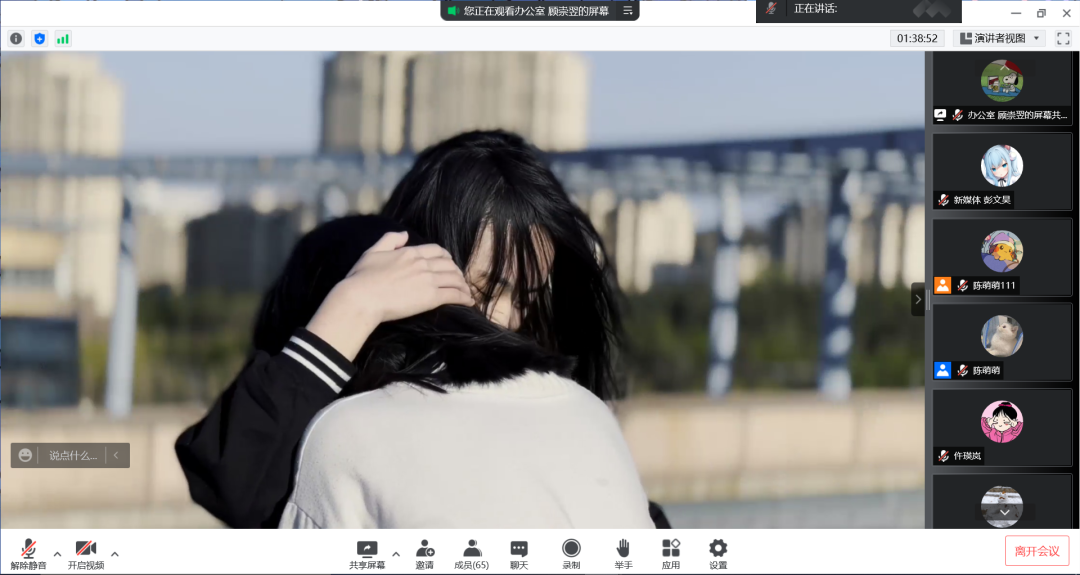The image size is (1080, 575).
Task: Click the 共享屏幕 share screen button
Action: 366,552
